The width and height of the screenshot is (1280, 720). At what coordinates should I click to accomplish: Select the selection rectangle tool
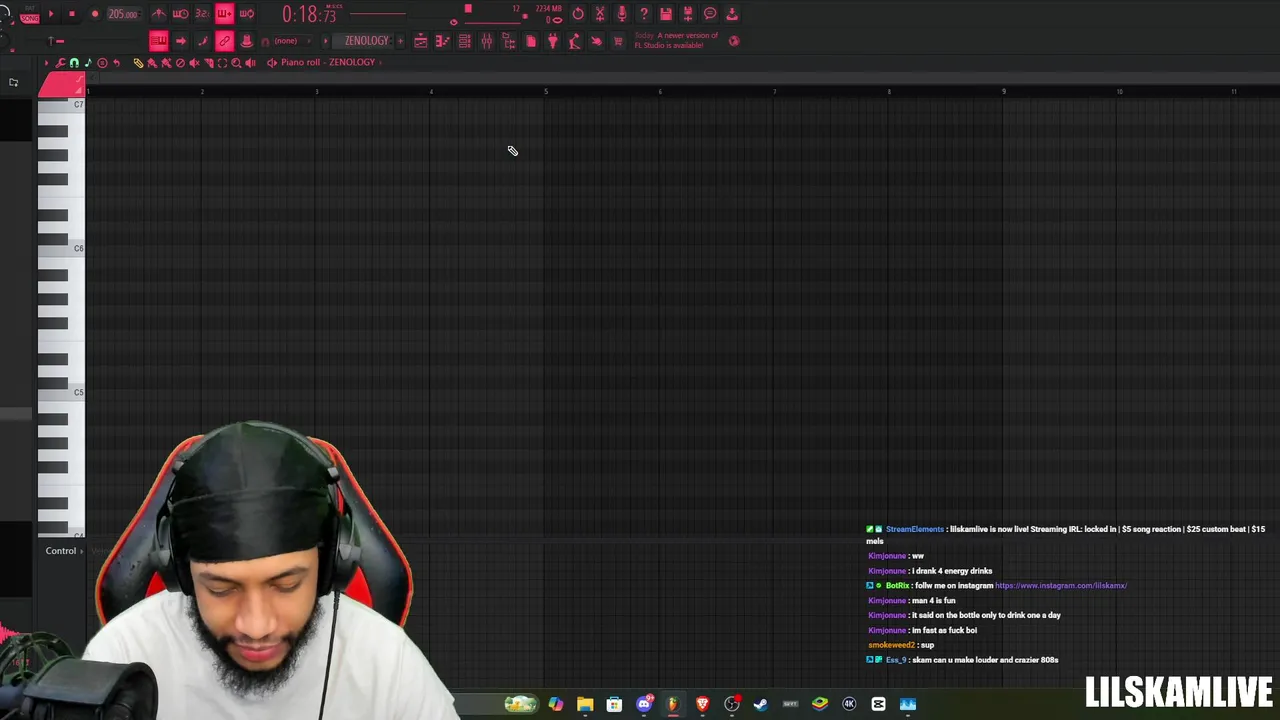coord(222,62)
